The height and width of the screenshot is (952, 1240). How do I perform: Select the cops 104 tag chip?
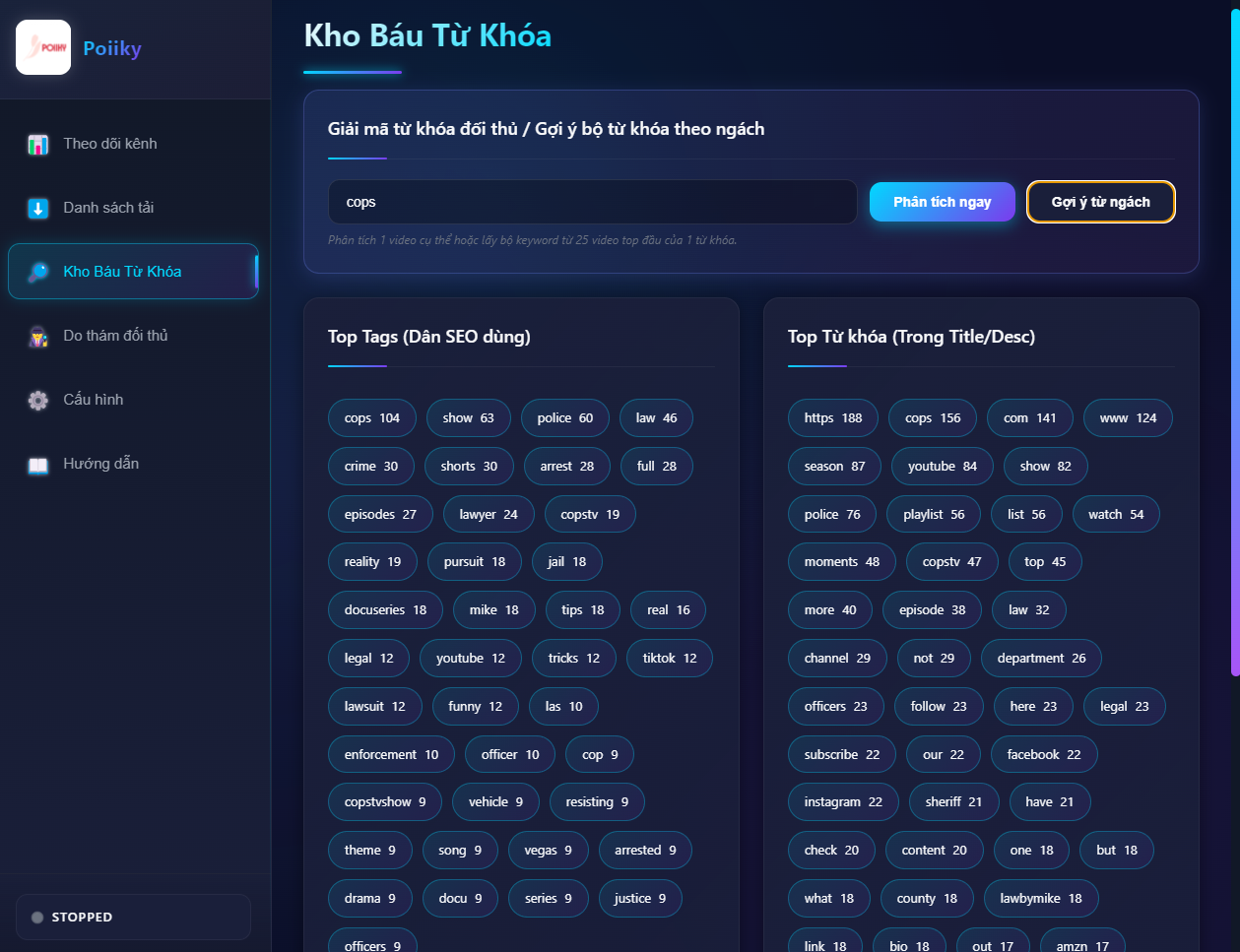371,417
